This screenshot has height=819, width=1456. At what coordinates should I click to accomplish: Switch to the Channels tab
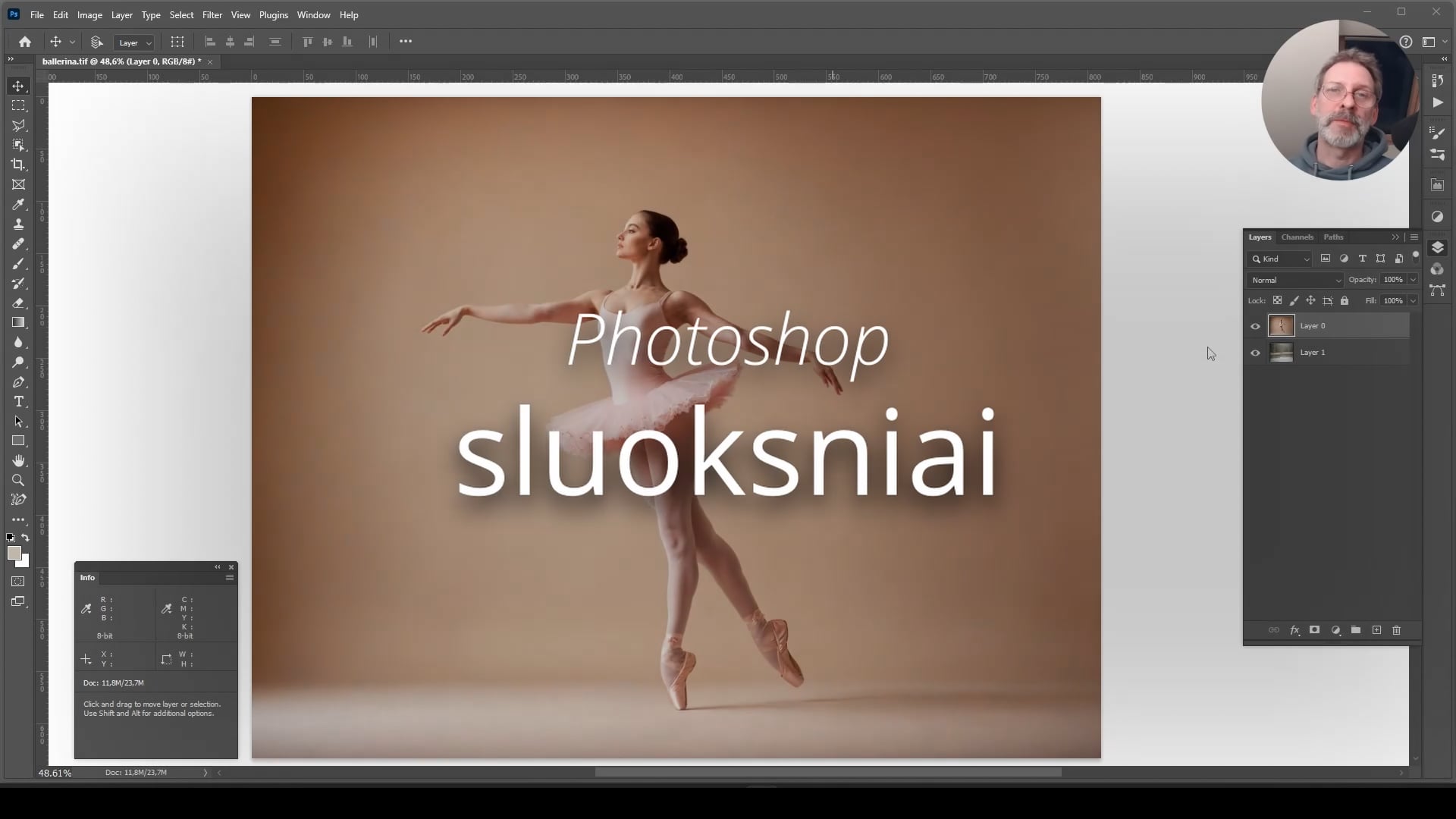pos(1298,237)
